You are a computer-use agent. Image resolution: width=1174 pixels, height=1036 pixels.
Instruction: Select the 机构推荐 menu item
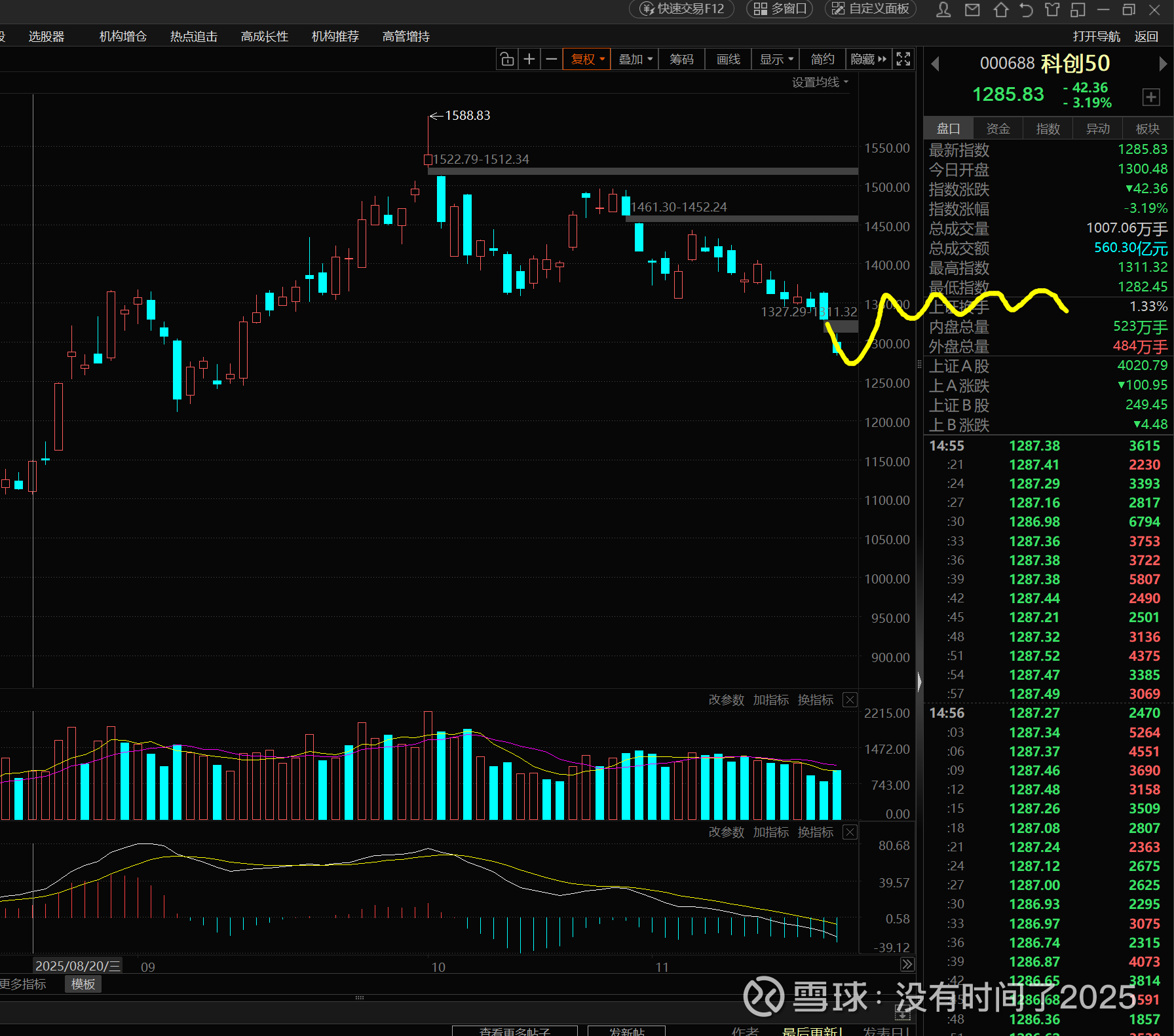tap(335, 37)
